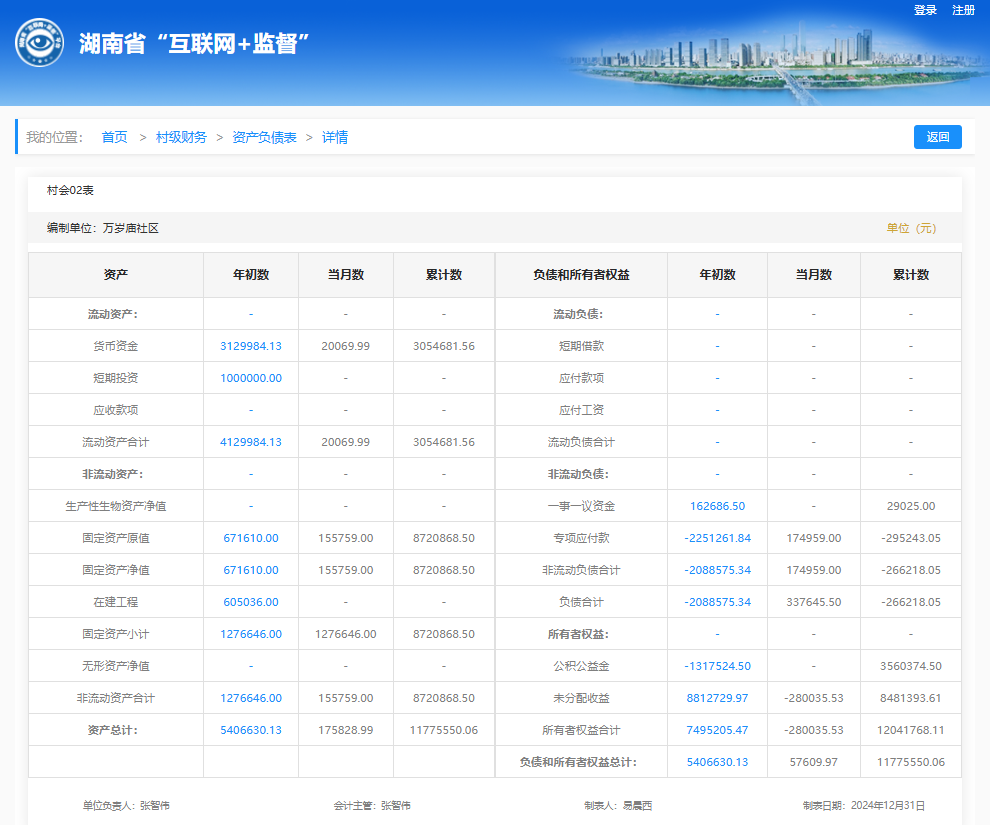Click the 资产 column header
Image resolution: width=990 pixels, height=825 pixels.
pyautogui.click(x=116, y=275)
